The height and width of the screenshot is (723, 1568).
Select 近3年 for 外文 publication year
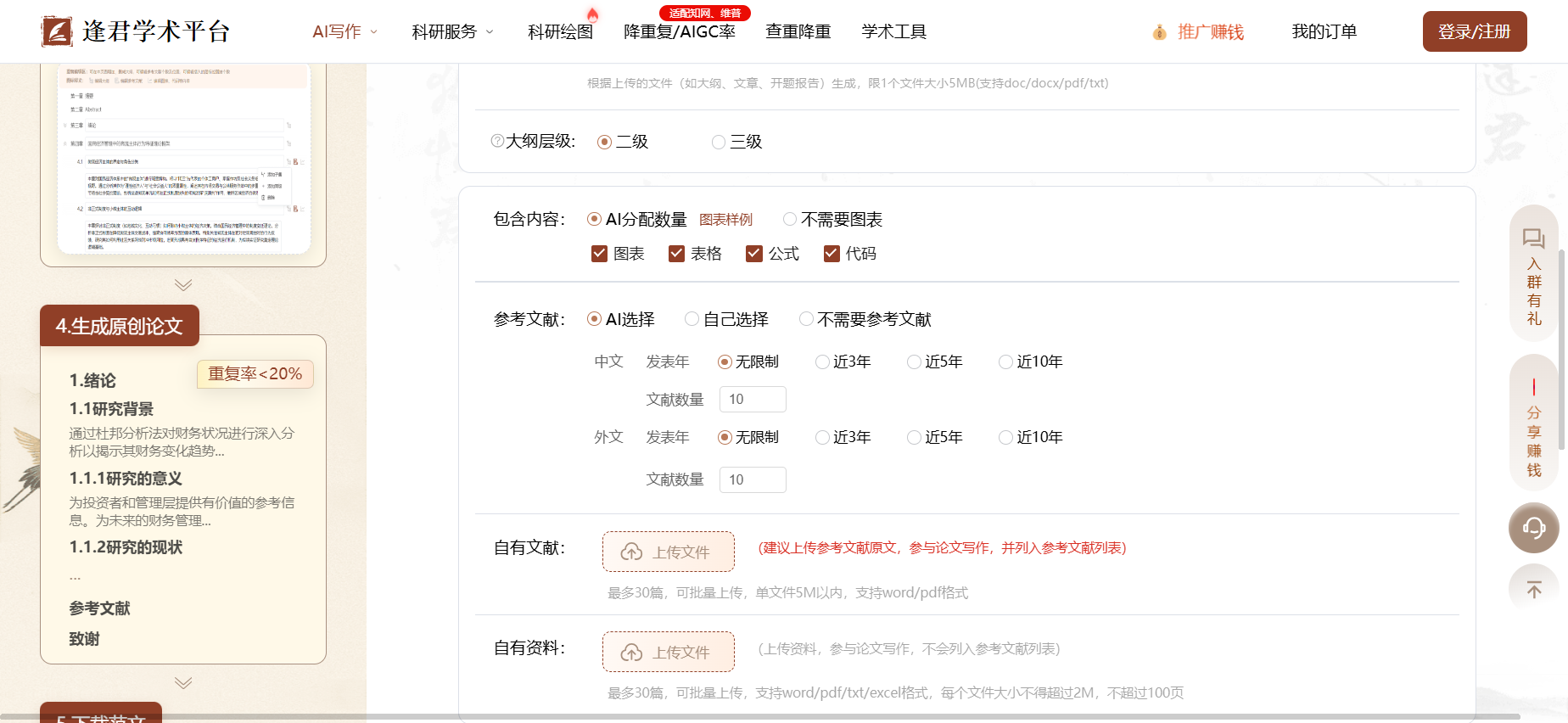click(x=822, y=437)
